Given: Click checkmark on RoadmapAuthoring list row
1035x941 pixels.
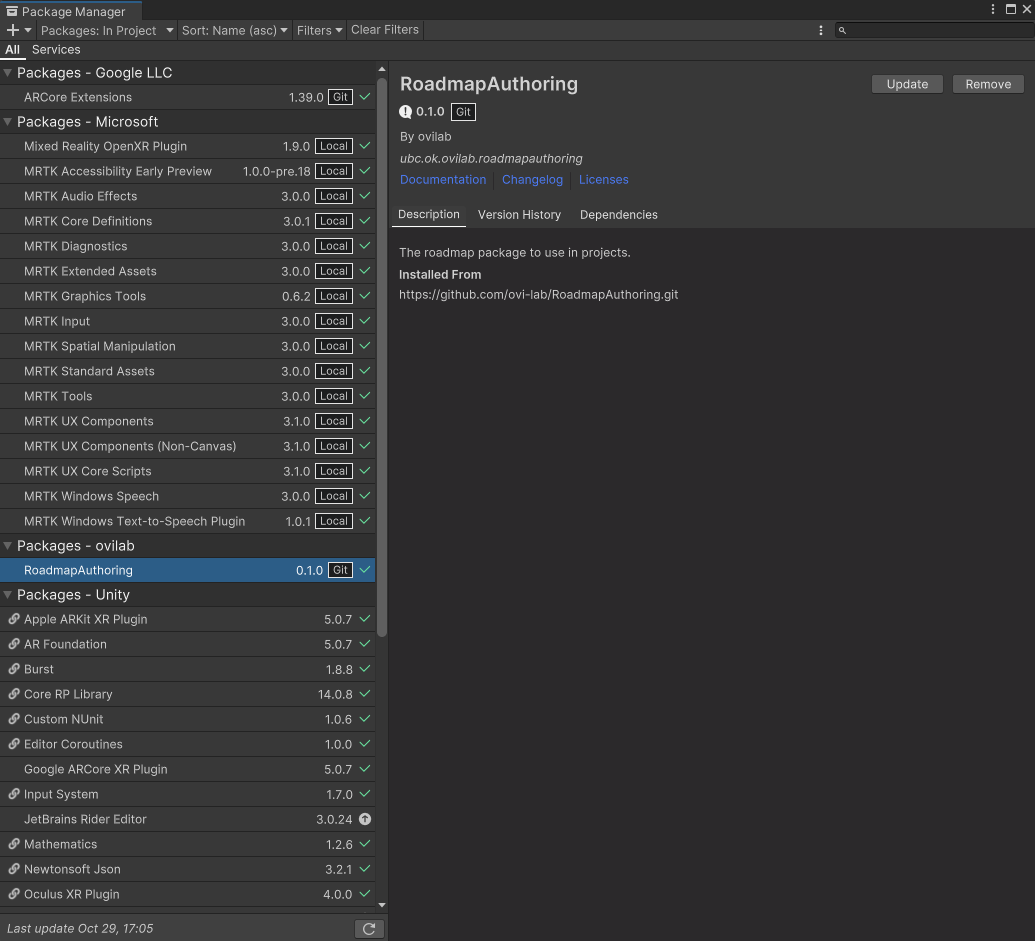Looking at the screenshot, I should [365, 569].
